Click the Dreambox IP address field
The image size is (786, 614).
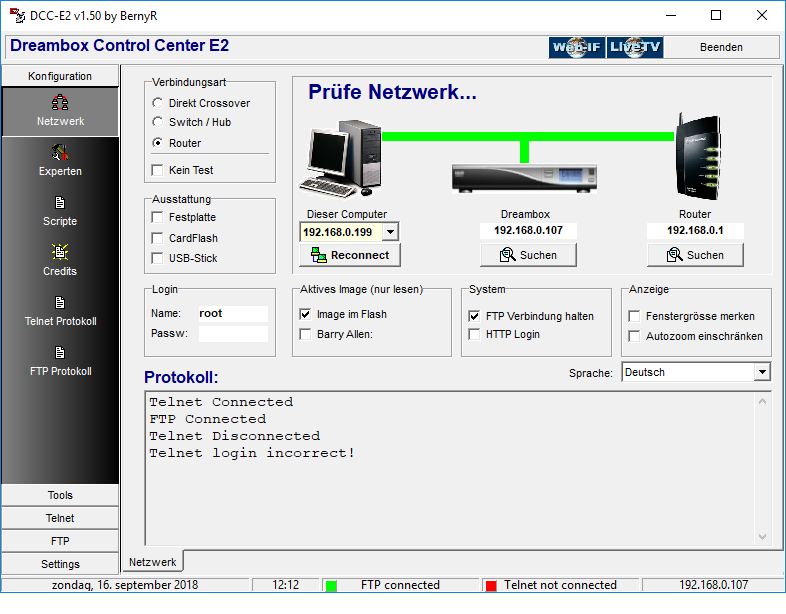coord(528,231)
